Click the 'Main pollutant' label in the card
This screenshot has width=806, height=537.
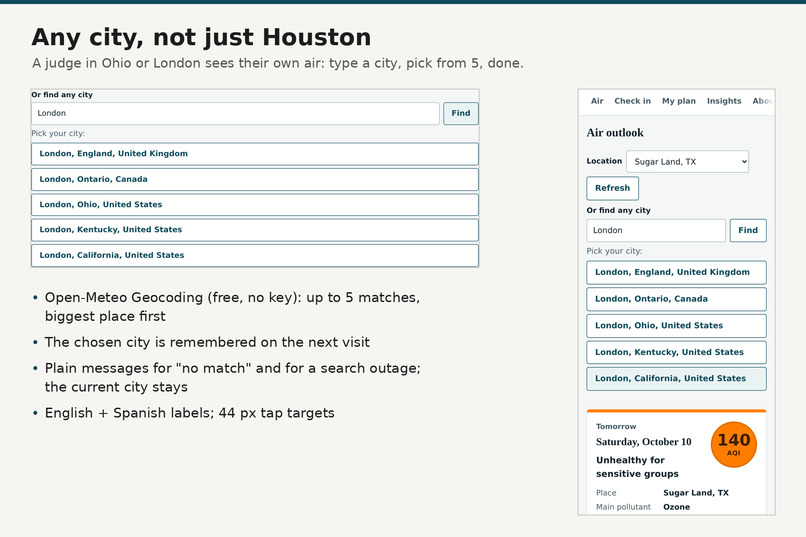(x=623, y=507)
